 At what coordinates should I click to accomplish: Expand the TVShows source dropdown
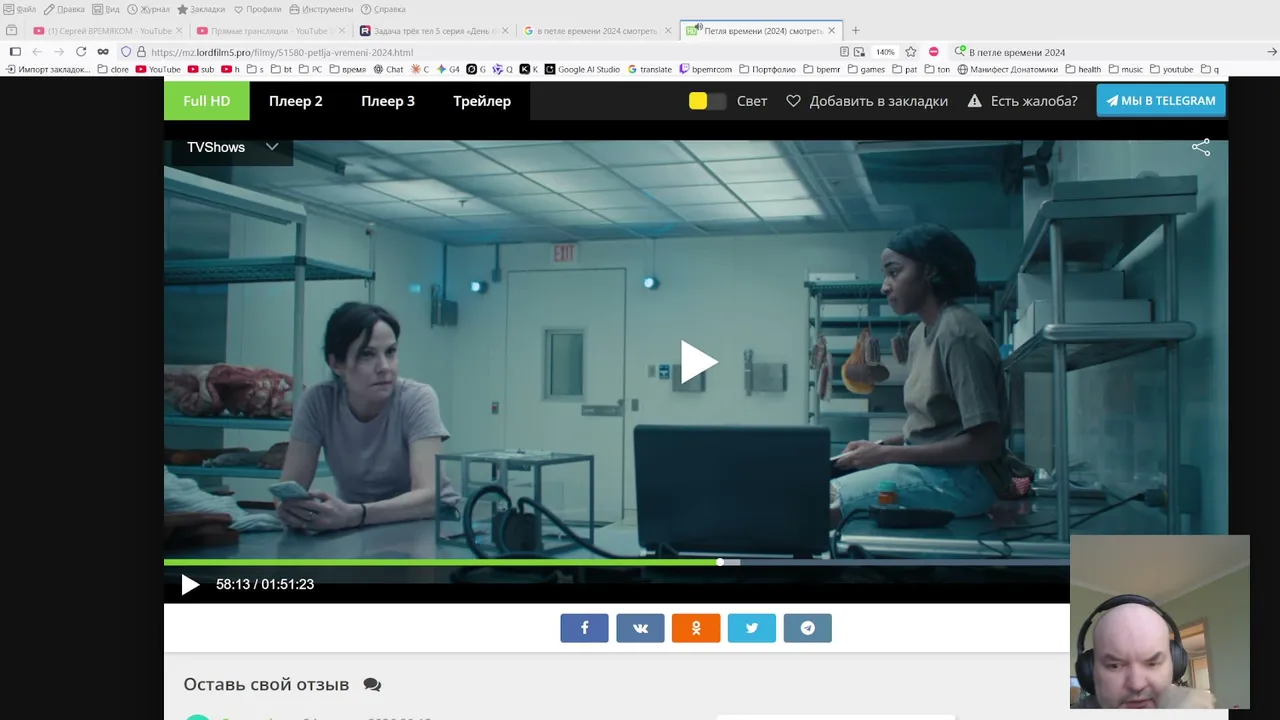(x=232, y=147)
